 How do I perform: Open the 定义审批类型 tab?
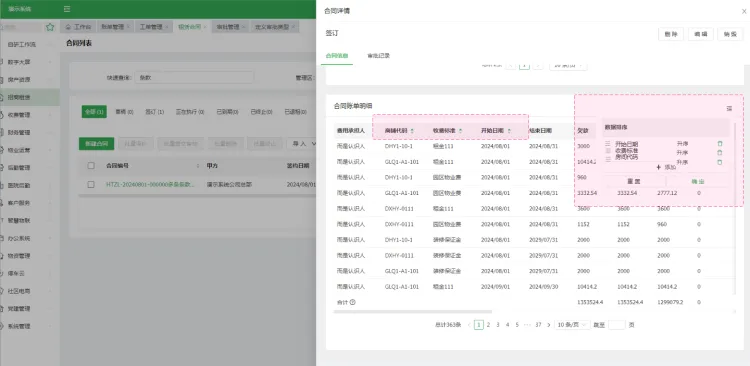[275, 27]
